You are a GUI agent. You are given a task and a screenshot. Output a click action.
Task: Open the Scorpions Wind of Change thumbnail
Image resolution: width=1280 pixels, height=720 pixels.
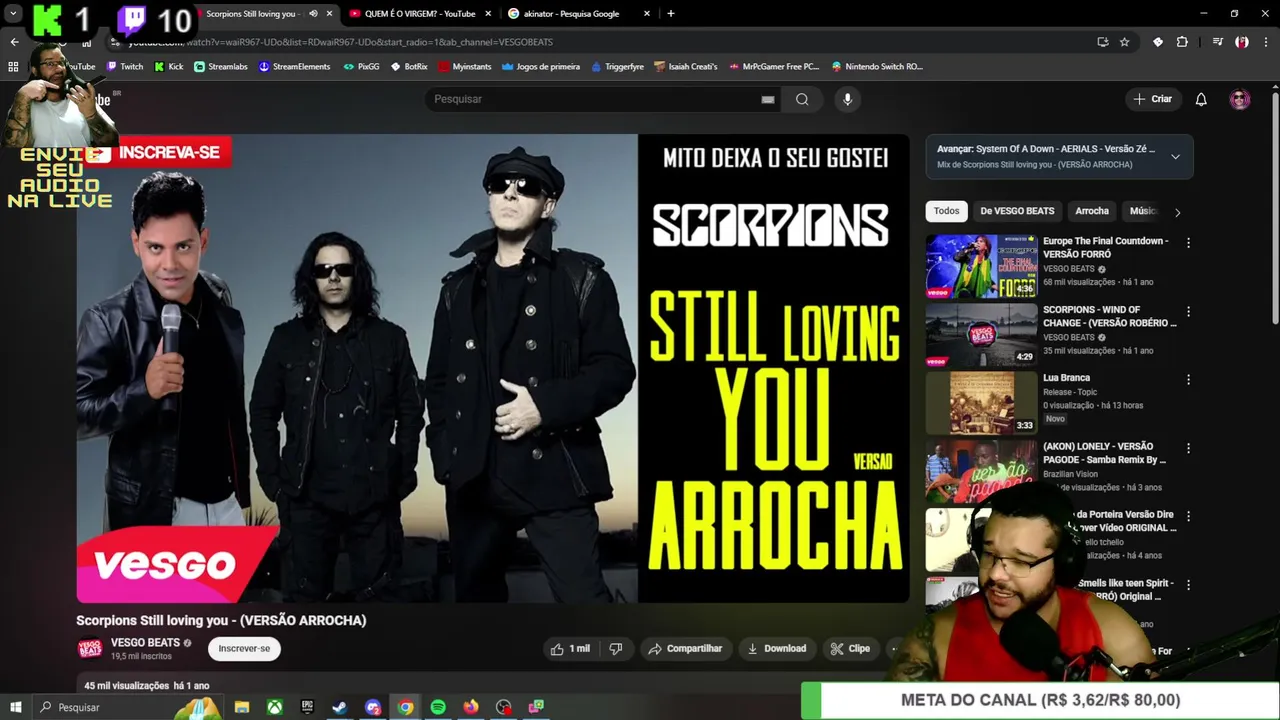tap(981, 335)
